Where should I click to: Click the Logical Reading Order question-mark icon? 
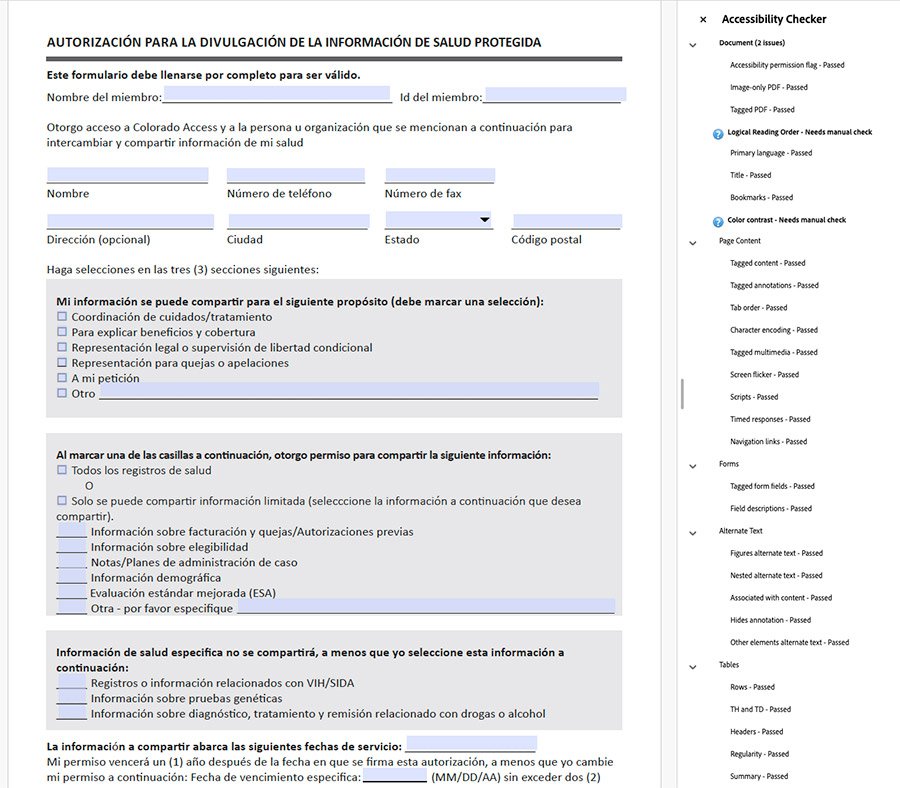tap(718, 133)
